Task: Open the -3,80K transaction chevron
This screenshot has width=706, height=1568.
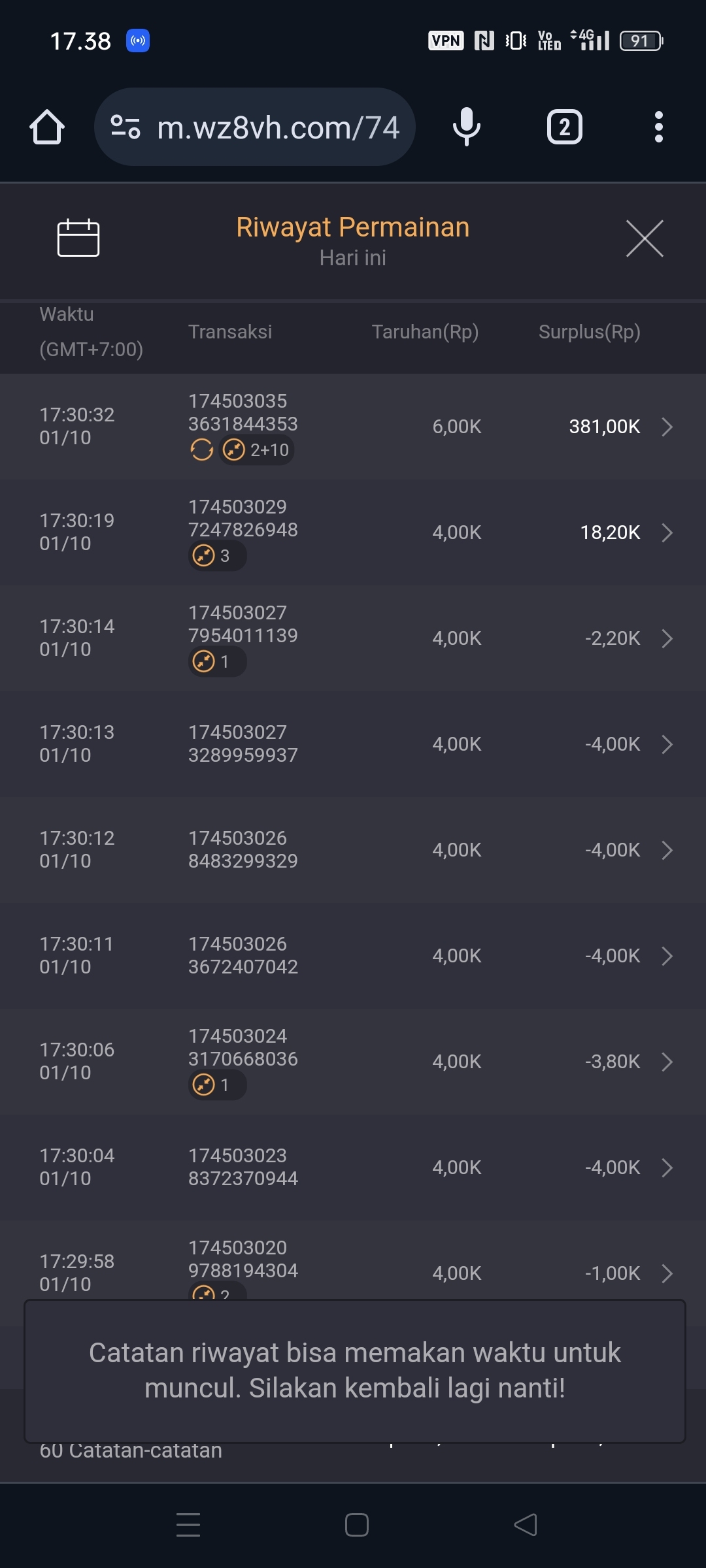Action: click(x=667, y=1062)
